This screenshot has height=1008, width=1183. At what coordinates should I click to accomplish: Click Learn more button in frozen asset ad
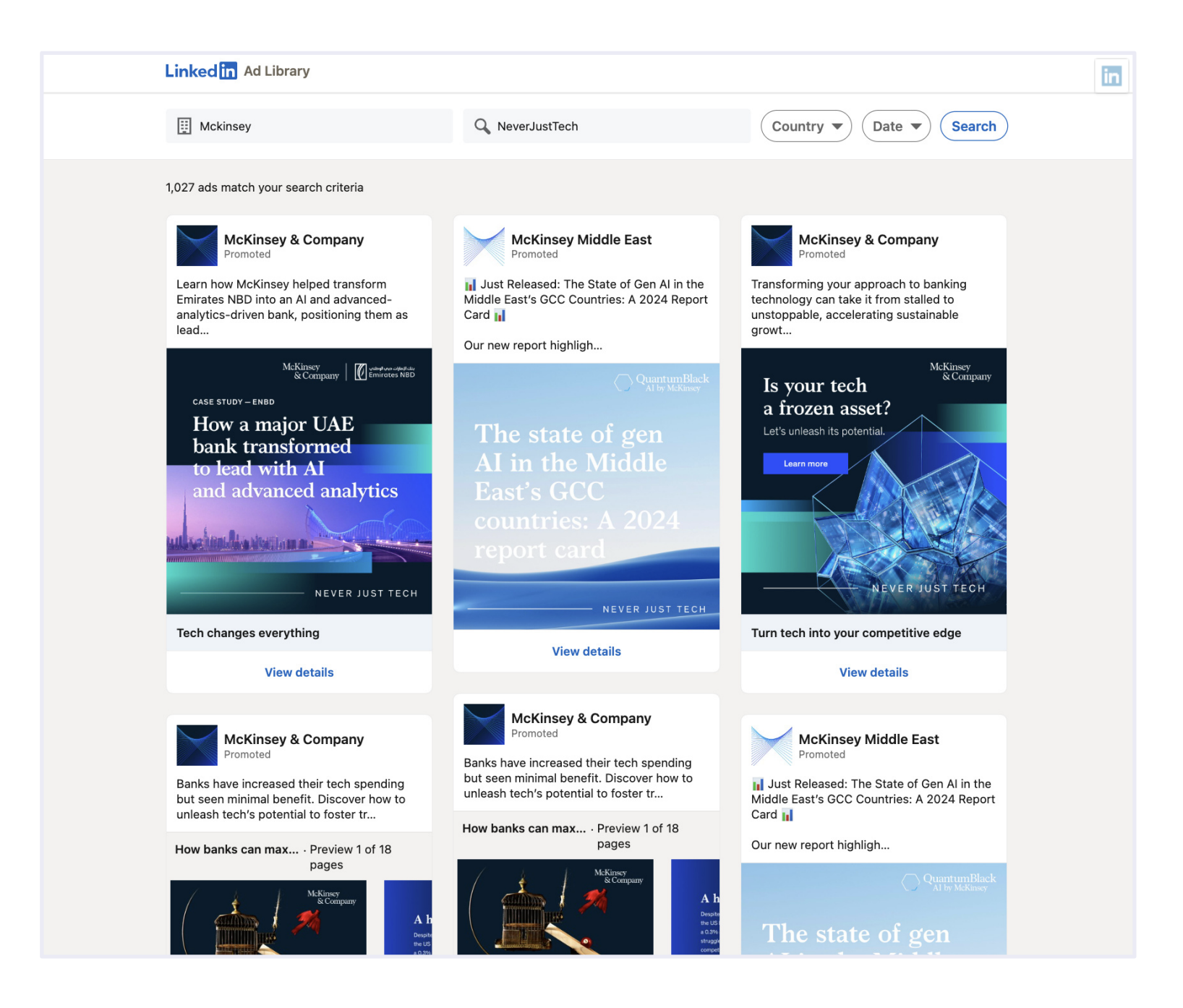[805, 464]
